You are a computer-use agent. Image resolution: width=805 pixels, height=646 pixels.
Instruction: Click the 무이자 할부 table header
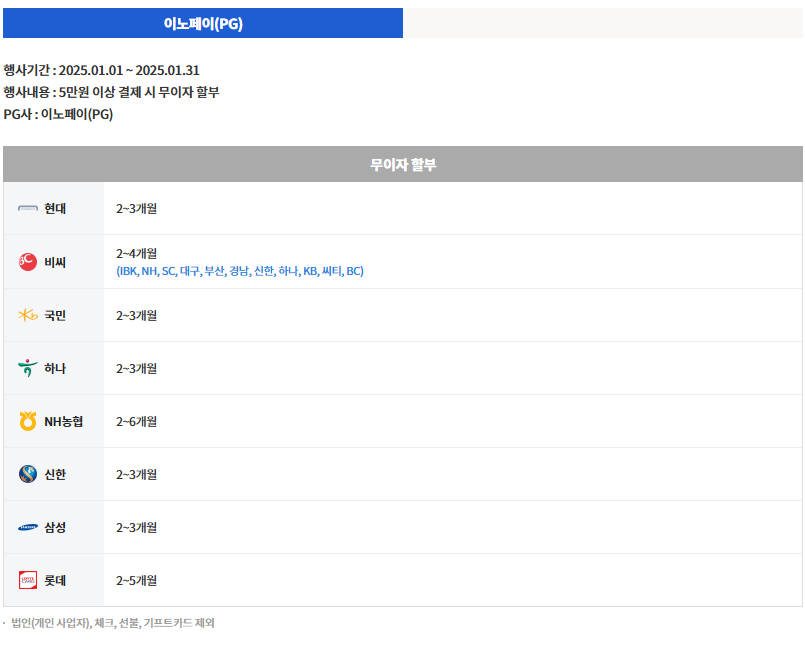point(403,164)
